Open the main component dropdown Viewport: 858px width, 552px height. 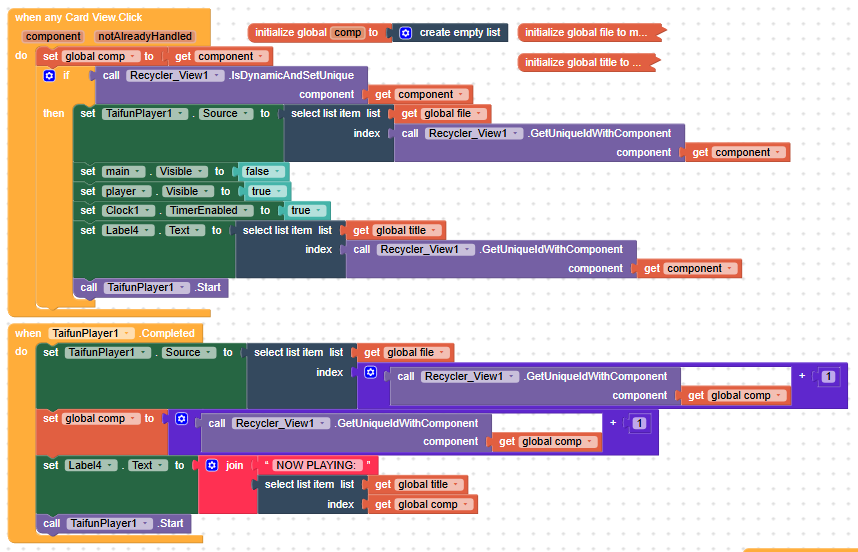pos(123,172)
